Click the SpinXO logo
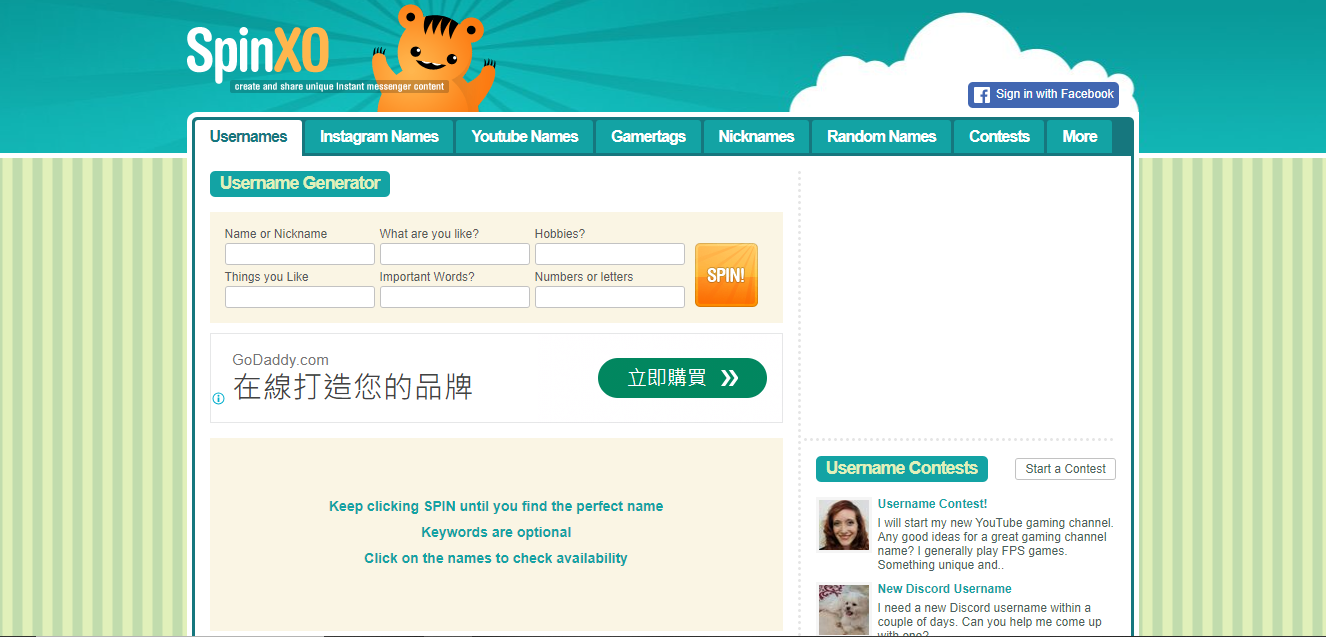Screen dimensions: 1326x637 [257, 53]
